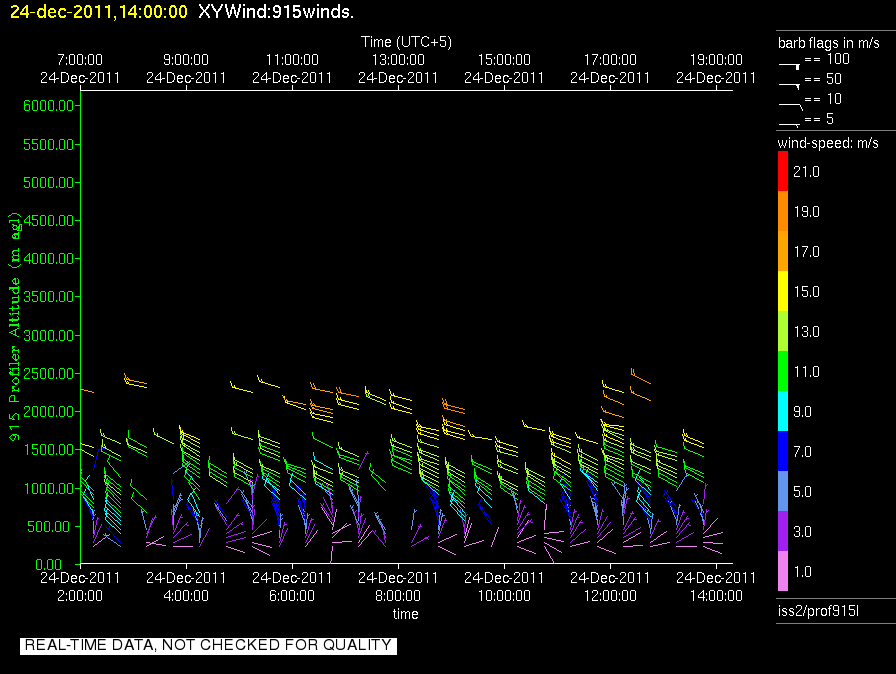Click the 3000.00 altitude tick label

tap(48, 335)
